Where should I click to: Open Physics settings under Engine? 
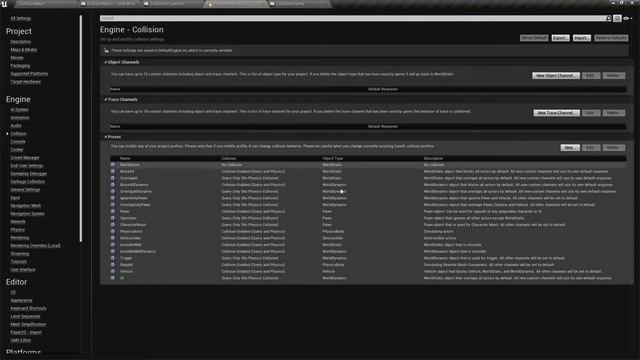pos(18,230)
